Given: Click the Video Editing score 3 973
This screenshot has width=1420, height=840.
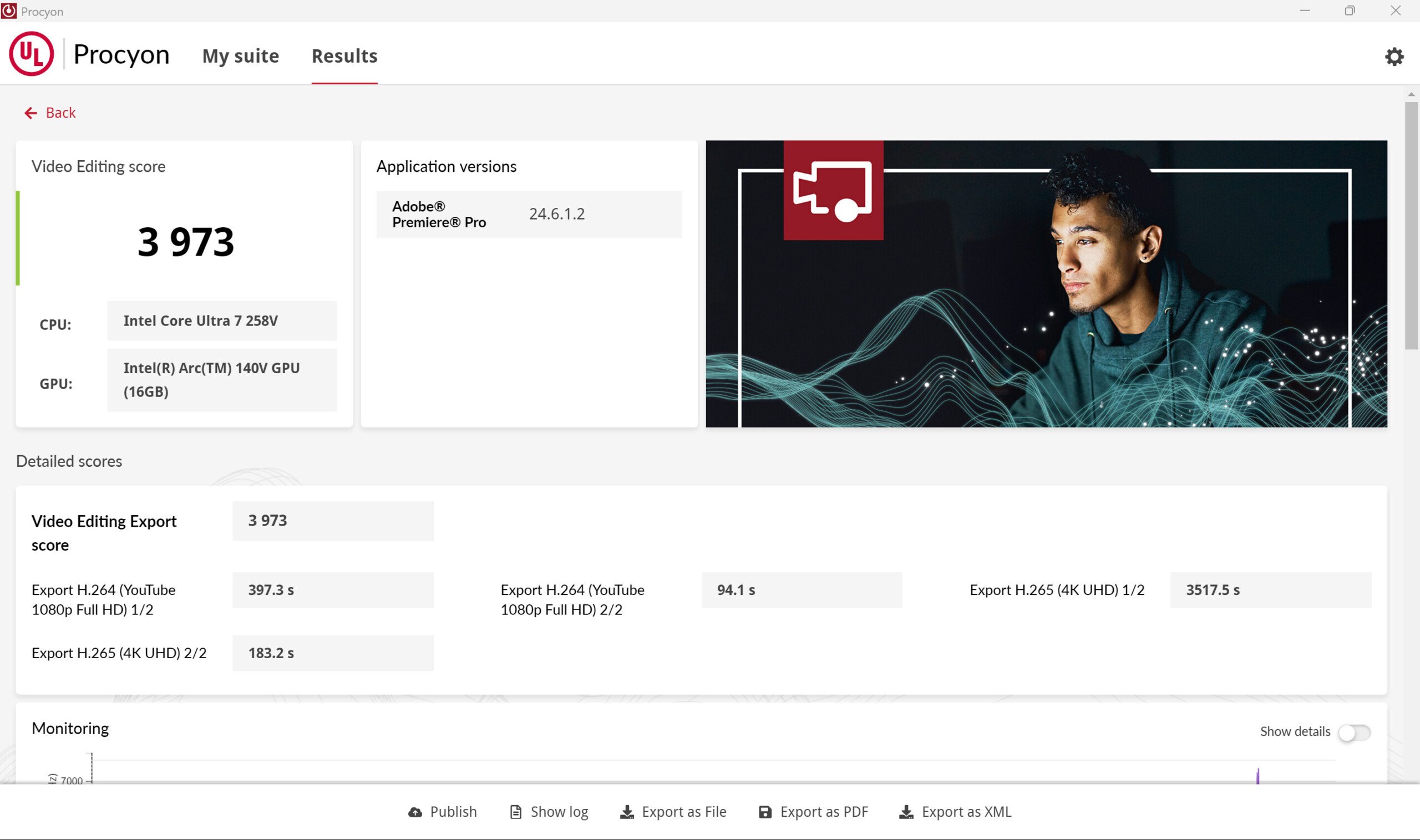Looking at the screenshot, I should pyautogui.click(x=186, y=242).
